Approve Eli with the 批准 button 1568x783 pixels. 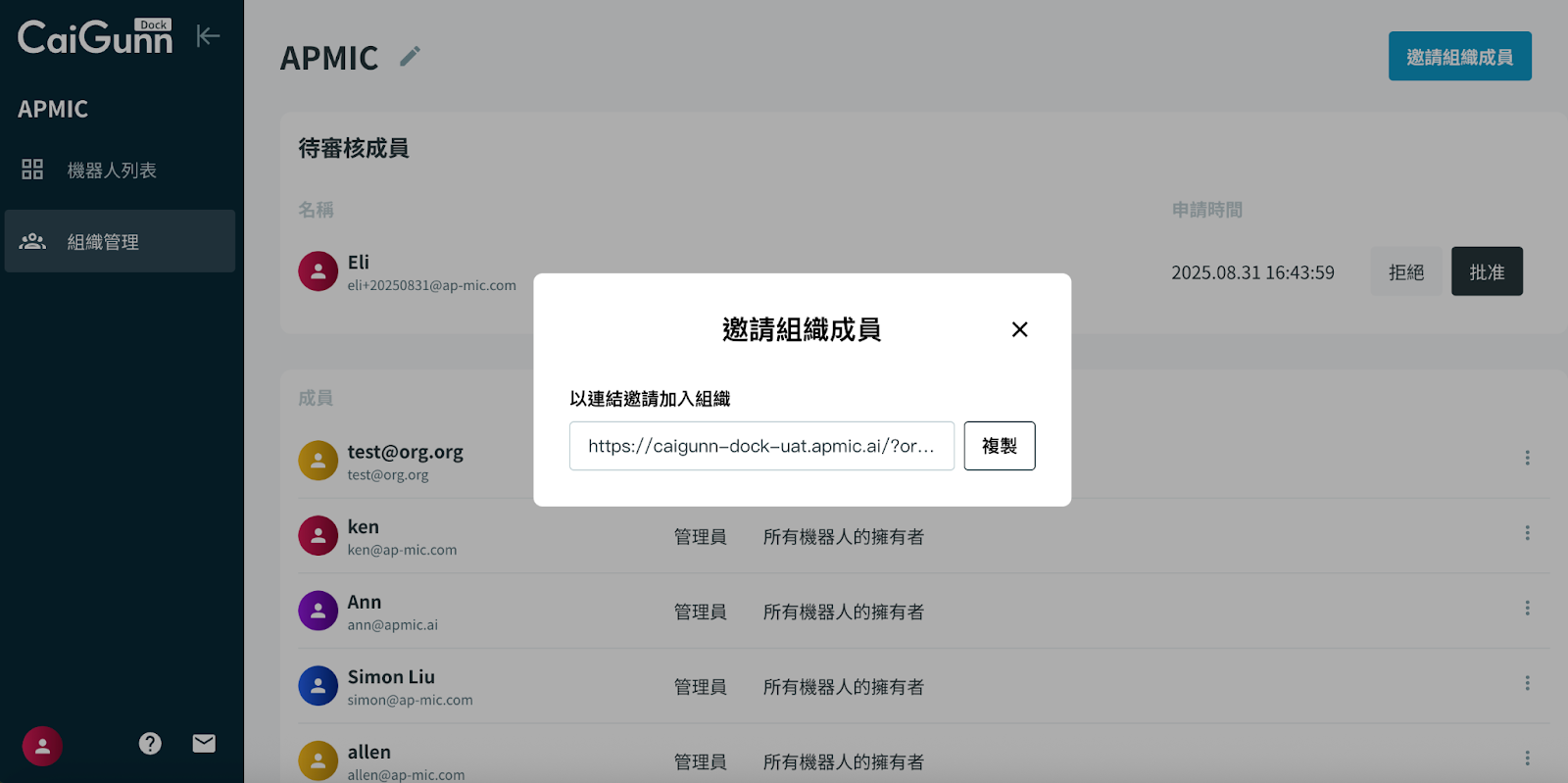[1487, 272]
